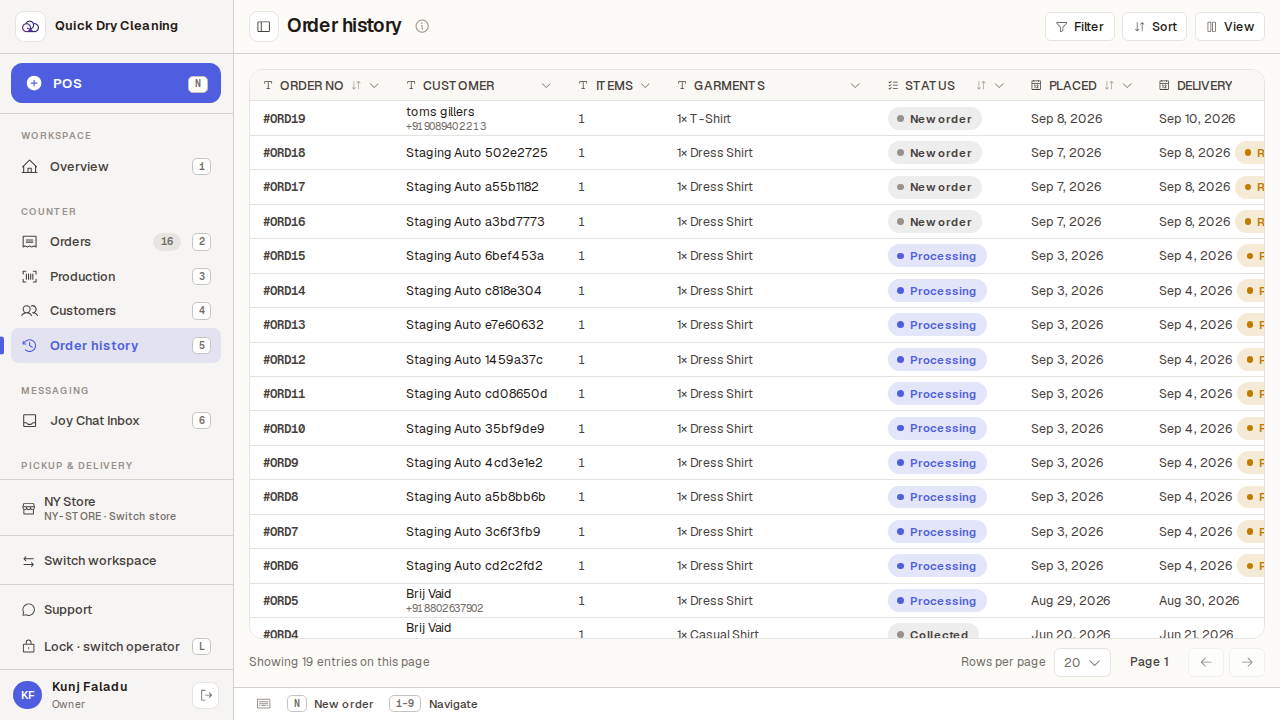This screenshot has height=720, width=1280.
Task: Open Production in the sidebar
Action: click(x=116, y=277)
